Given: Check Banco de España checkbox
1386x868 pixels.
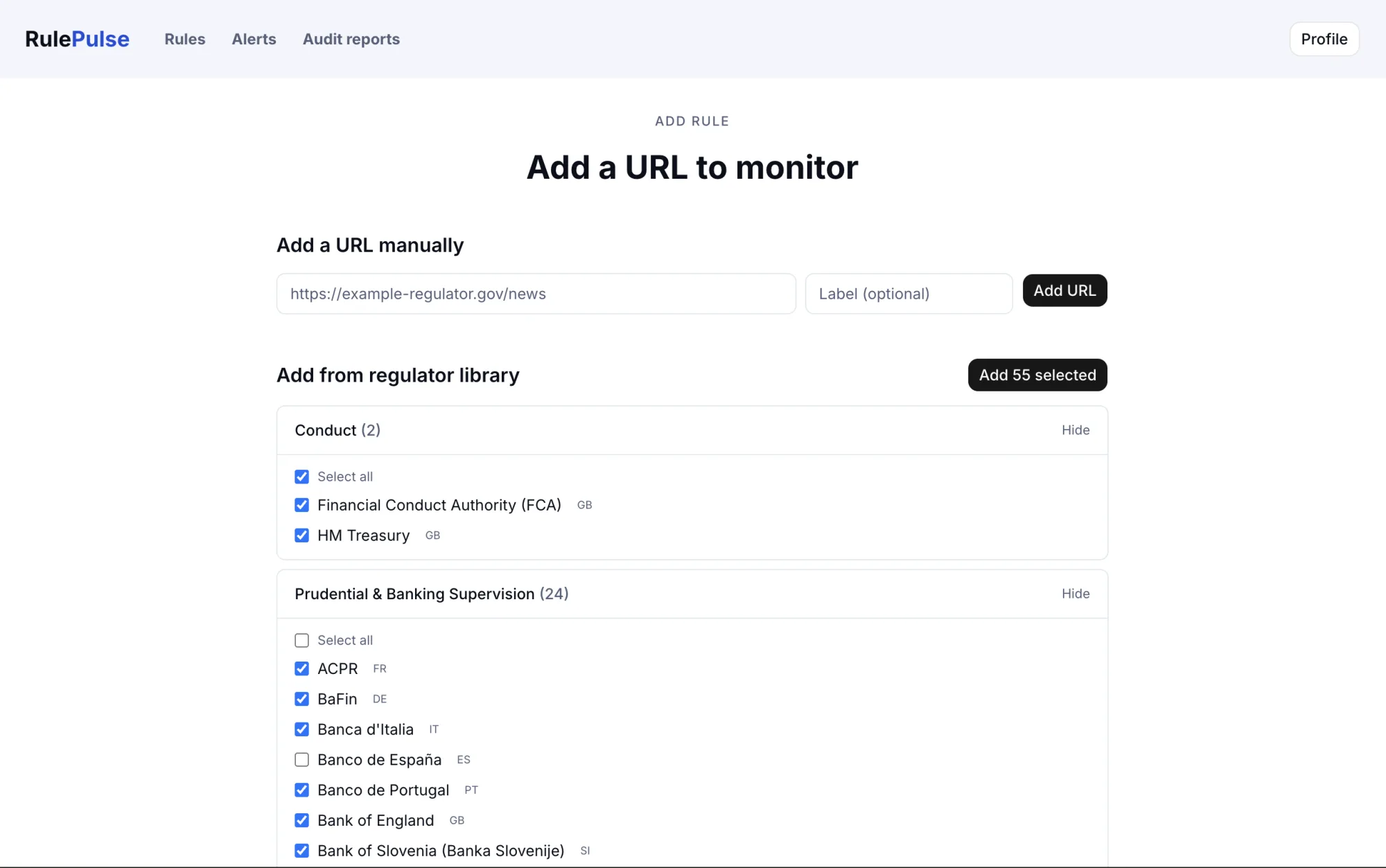Looking at the screenshot, I should [x=301, y=760].
